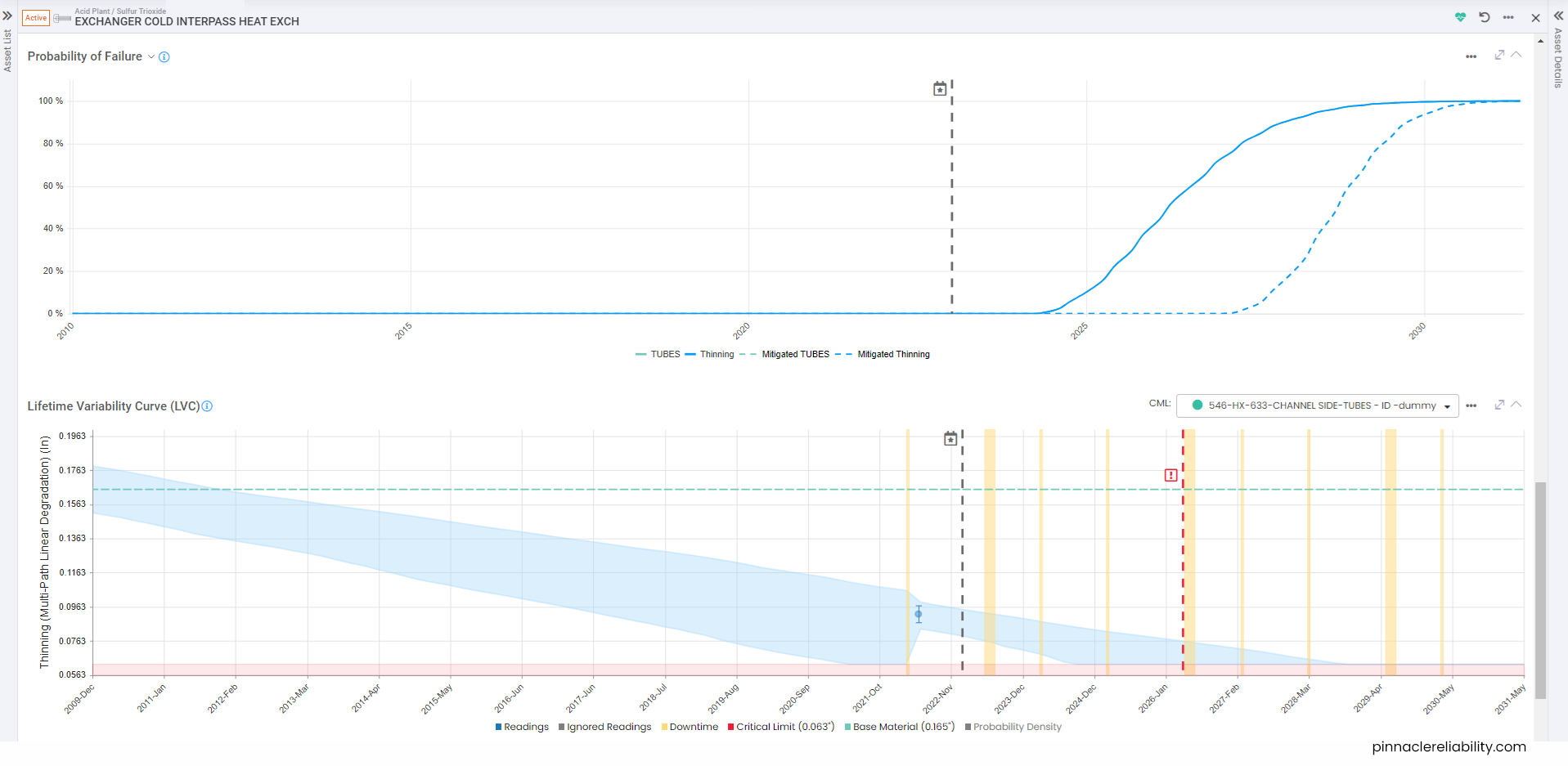
Task: Click the green asset health heart icon
Action: tap(1460, 17)
